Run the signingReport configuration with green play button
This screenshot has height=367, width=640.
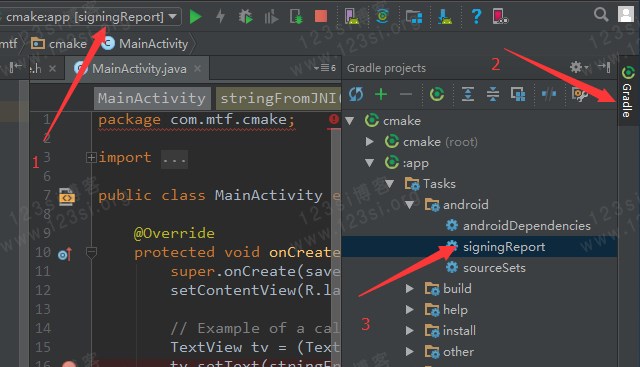pyautogui.click(x=196, y=17)
